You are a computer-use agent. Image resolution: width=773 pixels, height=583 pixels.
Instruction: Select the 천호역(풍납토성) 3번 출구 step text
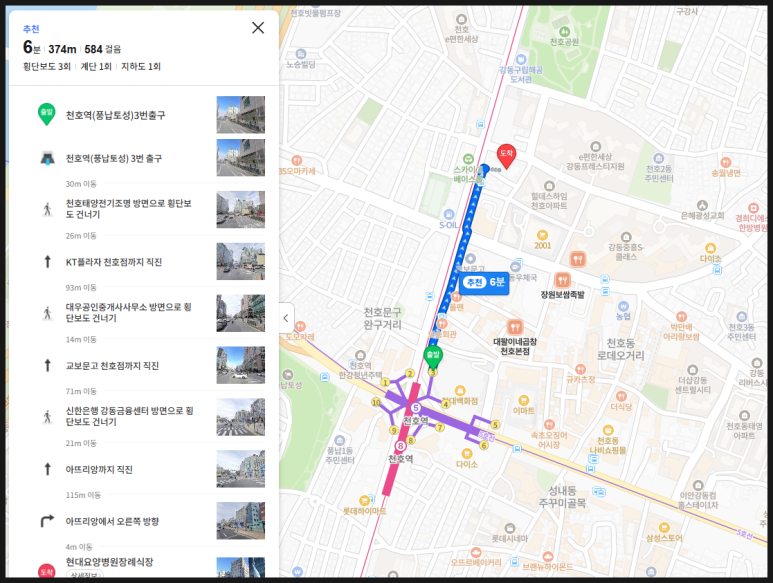(114, 158)
